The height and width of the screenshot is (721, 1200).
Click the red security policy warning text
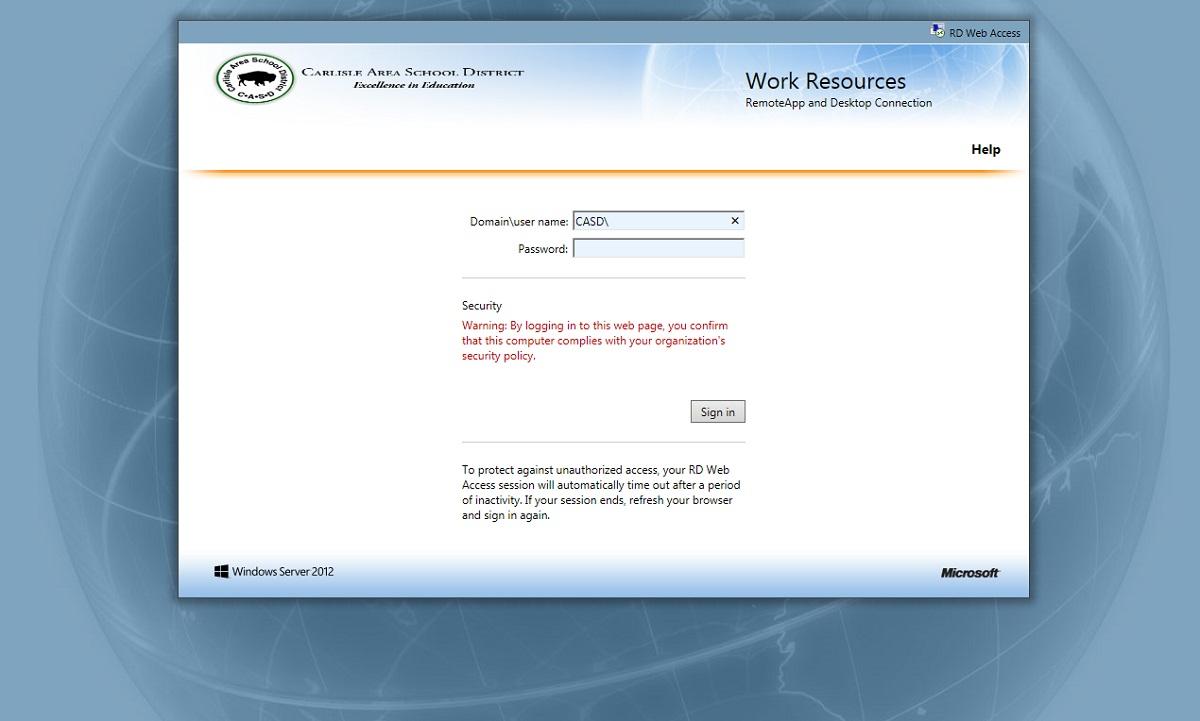pos(594,340)
